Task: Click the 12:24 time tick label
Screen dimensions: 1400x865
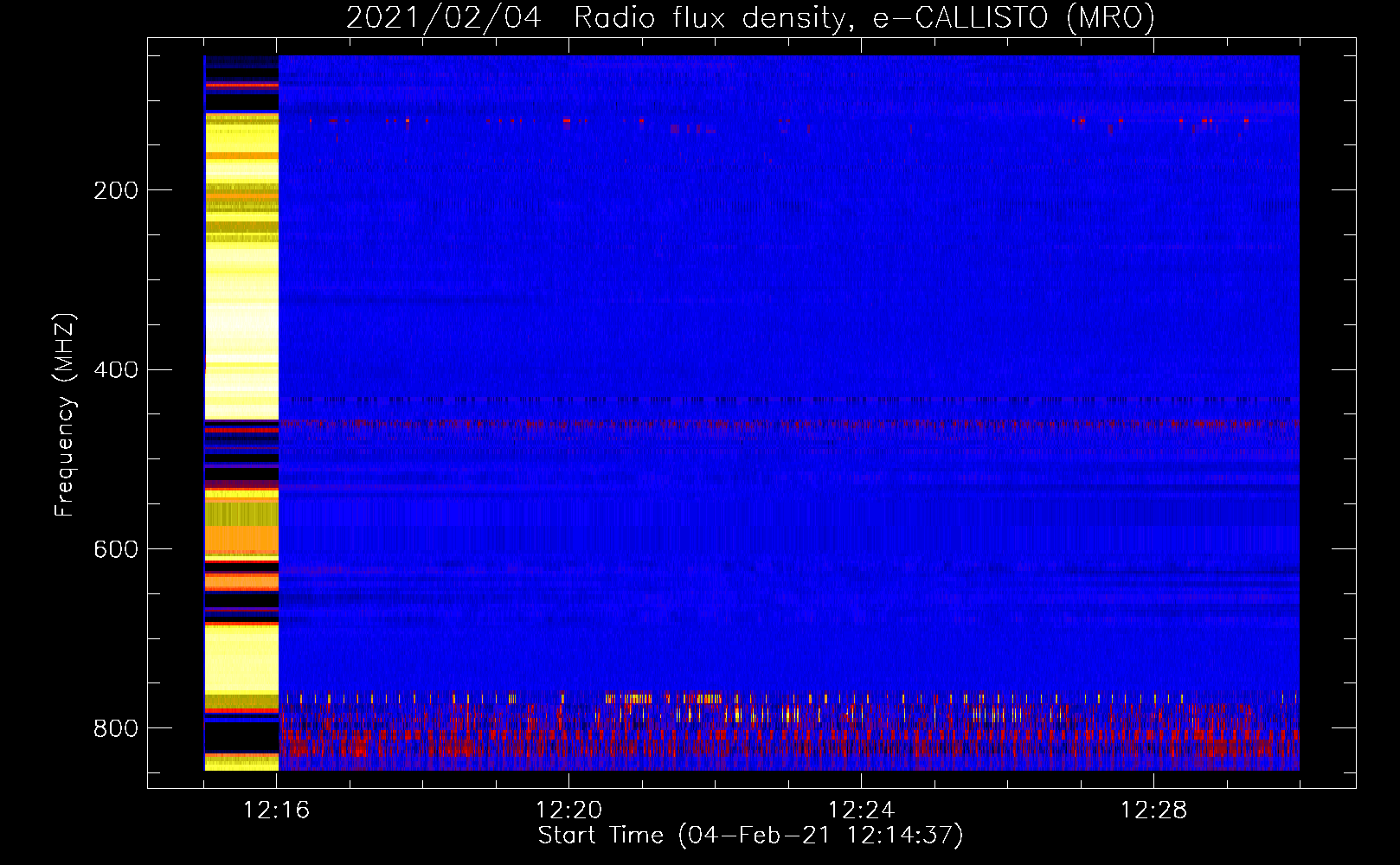Action: coord(861,811)
